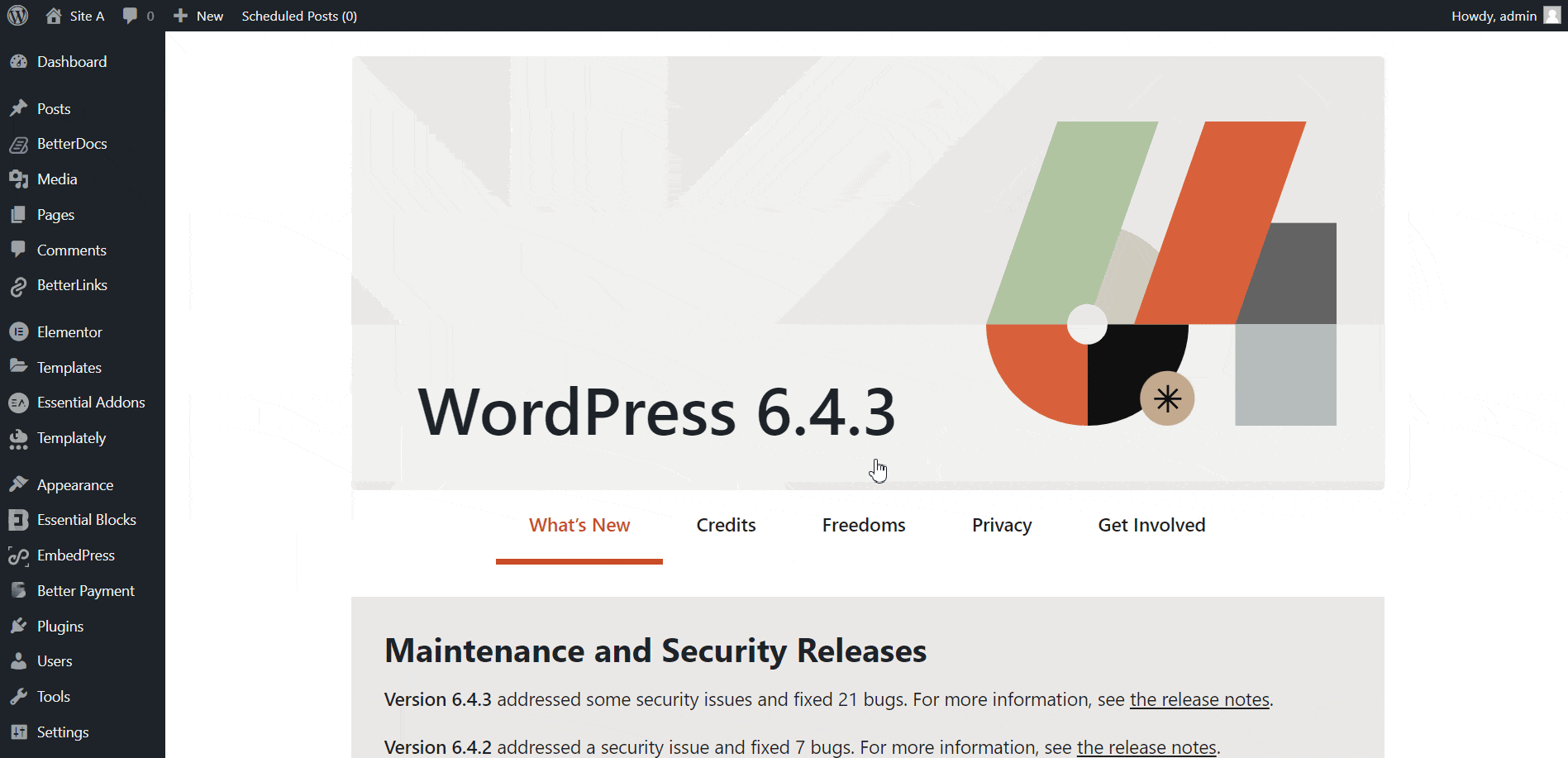Switch to the Privacy tab
The width and height of the screenshot is (1568, 758).
tap(1001, 525)
